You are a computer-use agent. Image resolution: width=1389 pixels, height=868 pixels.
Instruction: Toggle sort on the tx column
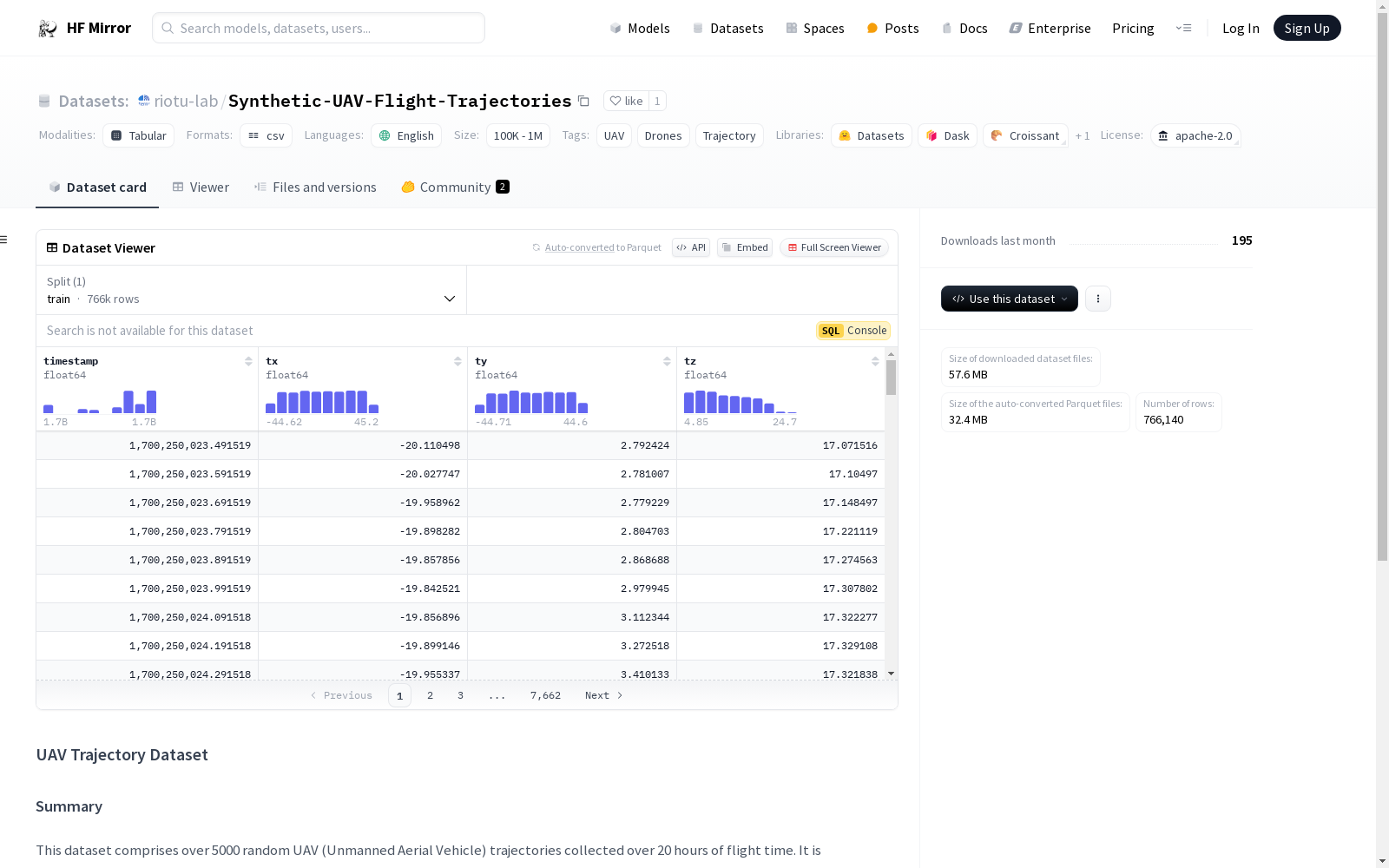pyautogui.click(x=458, y=361)
